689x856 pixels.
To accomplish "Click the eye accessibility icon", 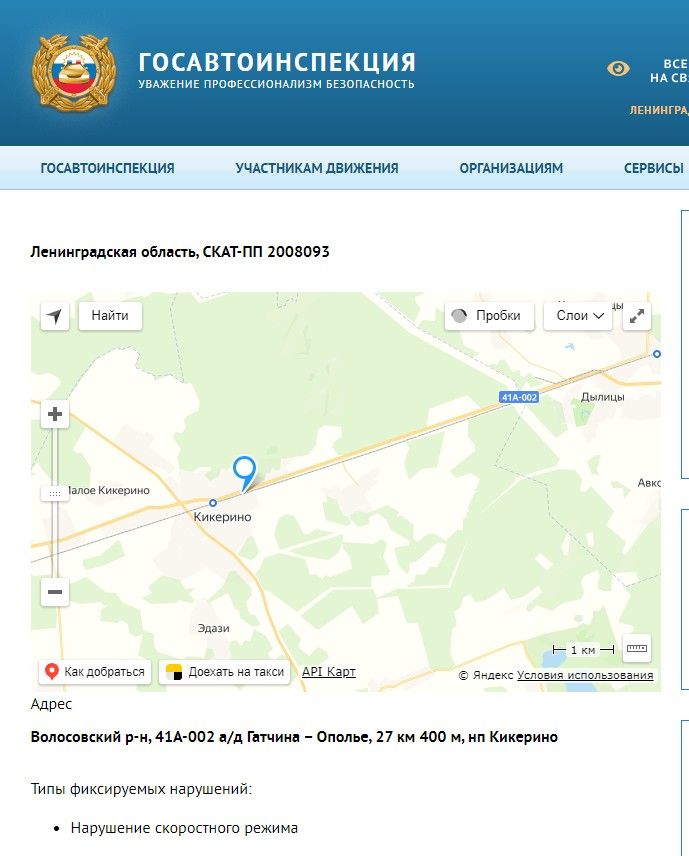I will 619,69.
